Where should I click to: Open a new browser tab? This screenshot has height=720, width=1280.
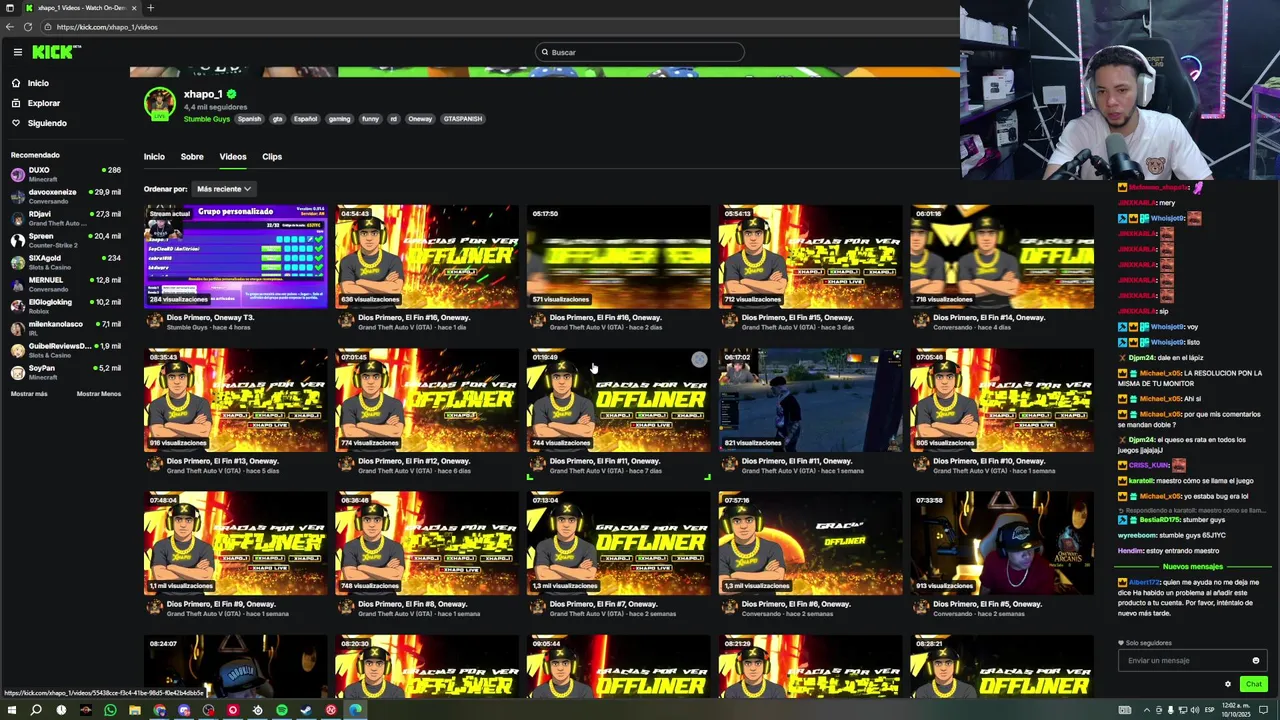click(x=150, y=8)
